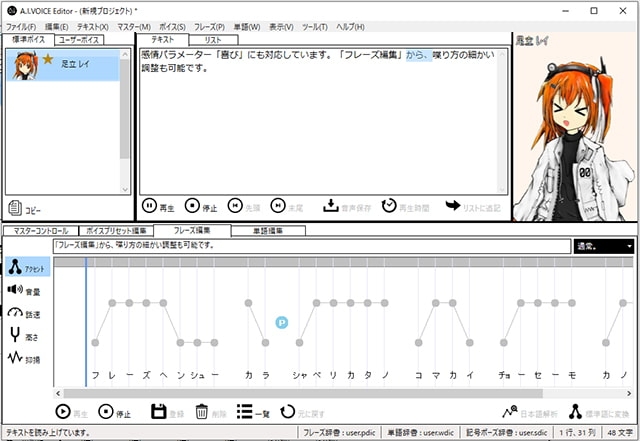The width and height of the screenshot is (640, 441).
Task: Click the リストに追記 arrow icon
Action: (x=453, y=205)
